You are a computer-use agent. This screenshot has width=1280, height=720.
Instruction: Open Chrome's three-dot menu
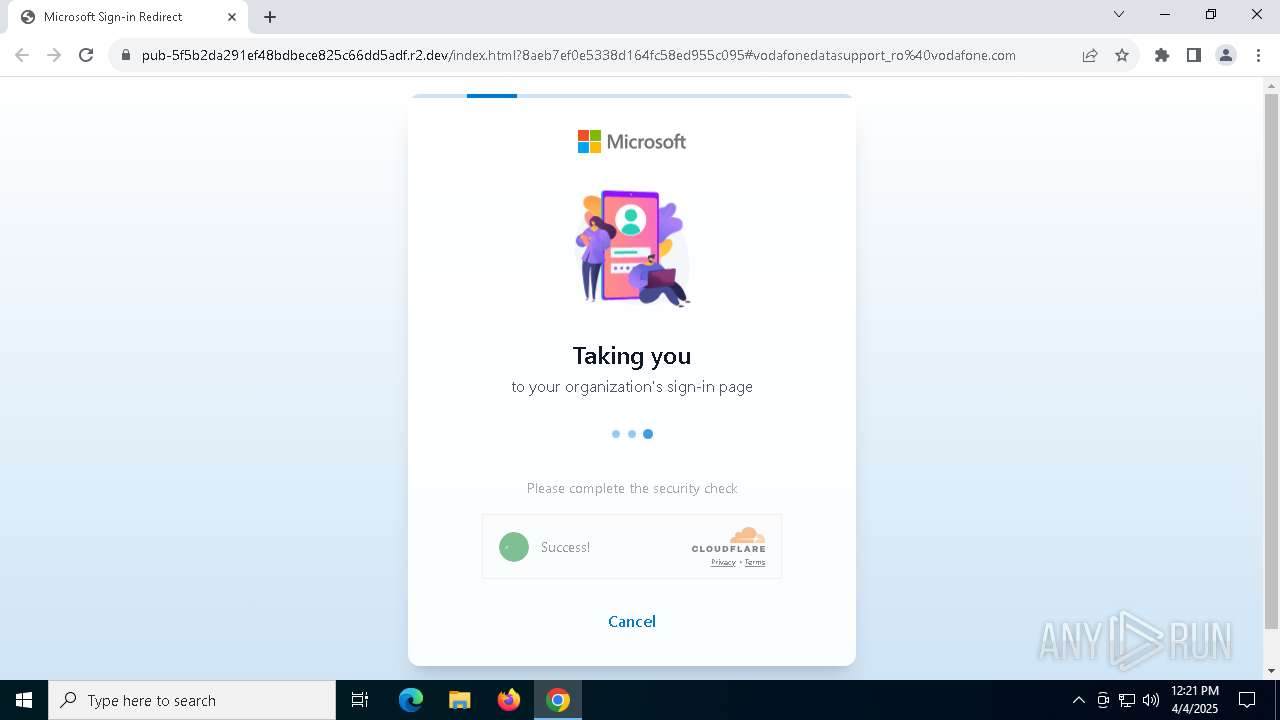pyautogui.click(x=1257, y=55)
